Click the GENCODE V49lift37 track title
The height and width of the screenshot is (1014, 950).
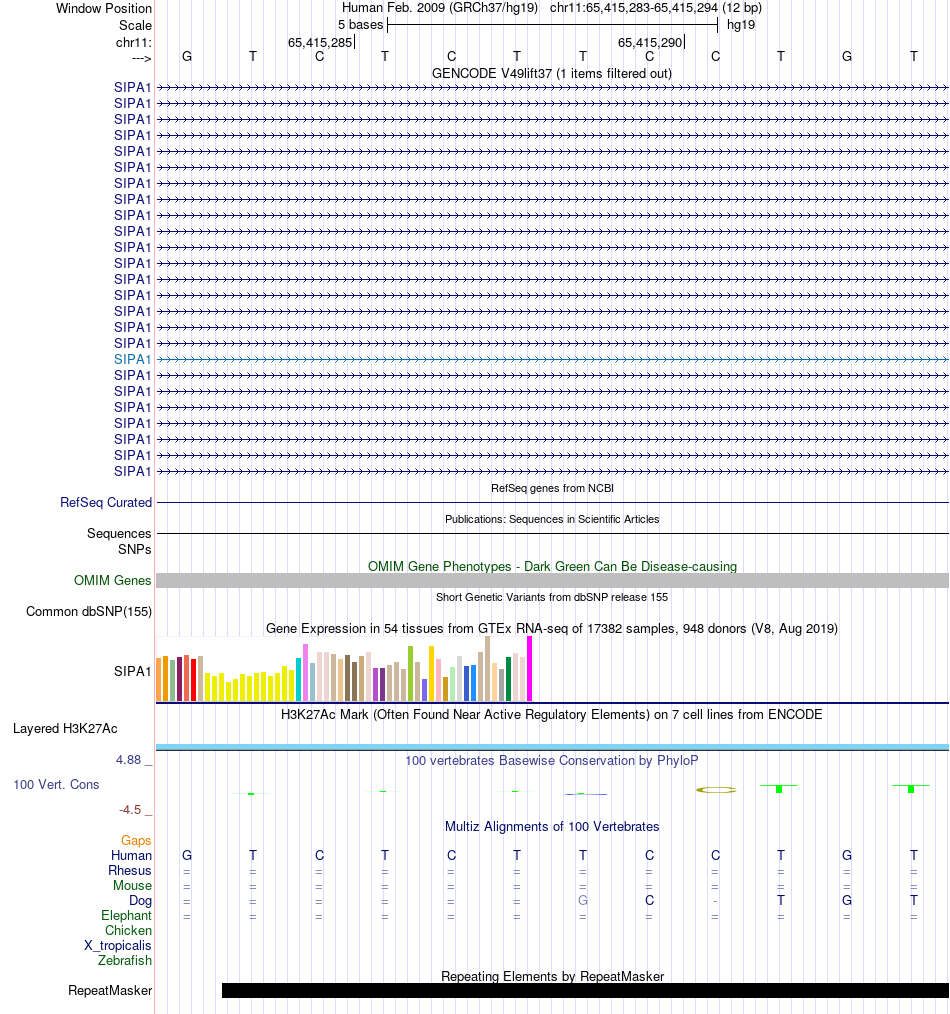tap(552, 74)
